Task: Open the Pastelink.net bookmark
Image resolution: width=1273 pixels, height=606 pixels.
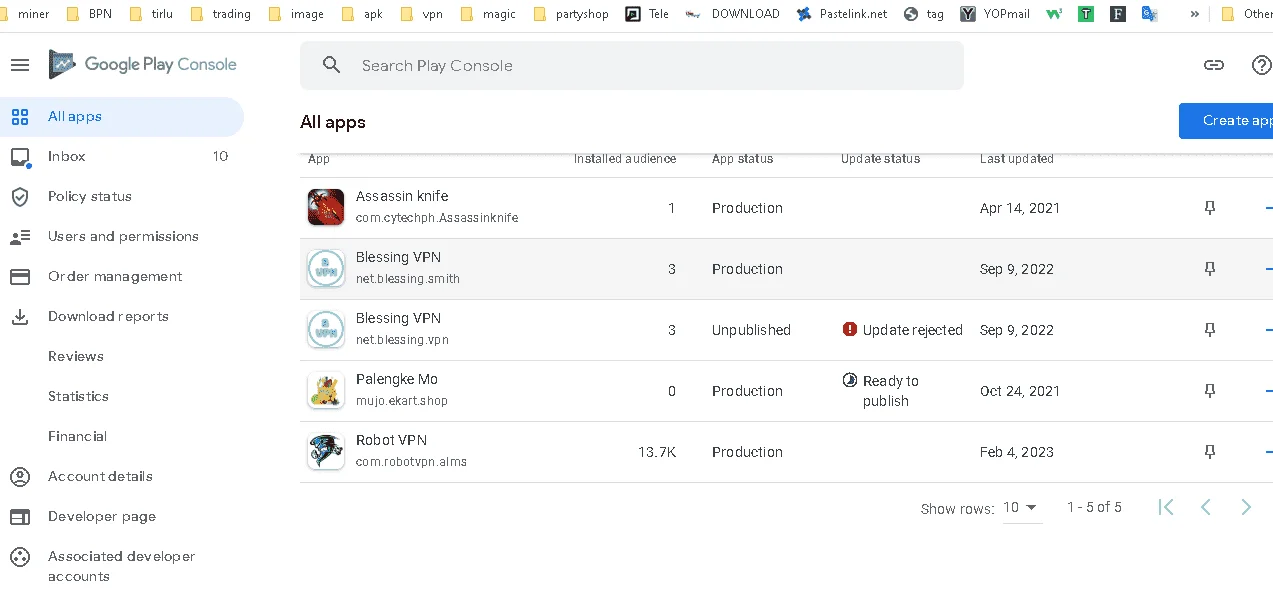Action: pyautogui.click(x=841, y=14)
